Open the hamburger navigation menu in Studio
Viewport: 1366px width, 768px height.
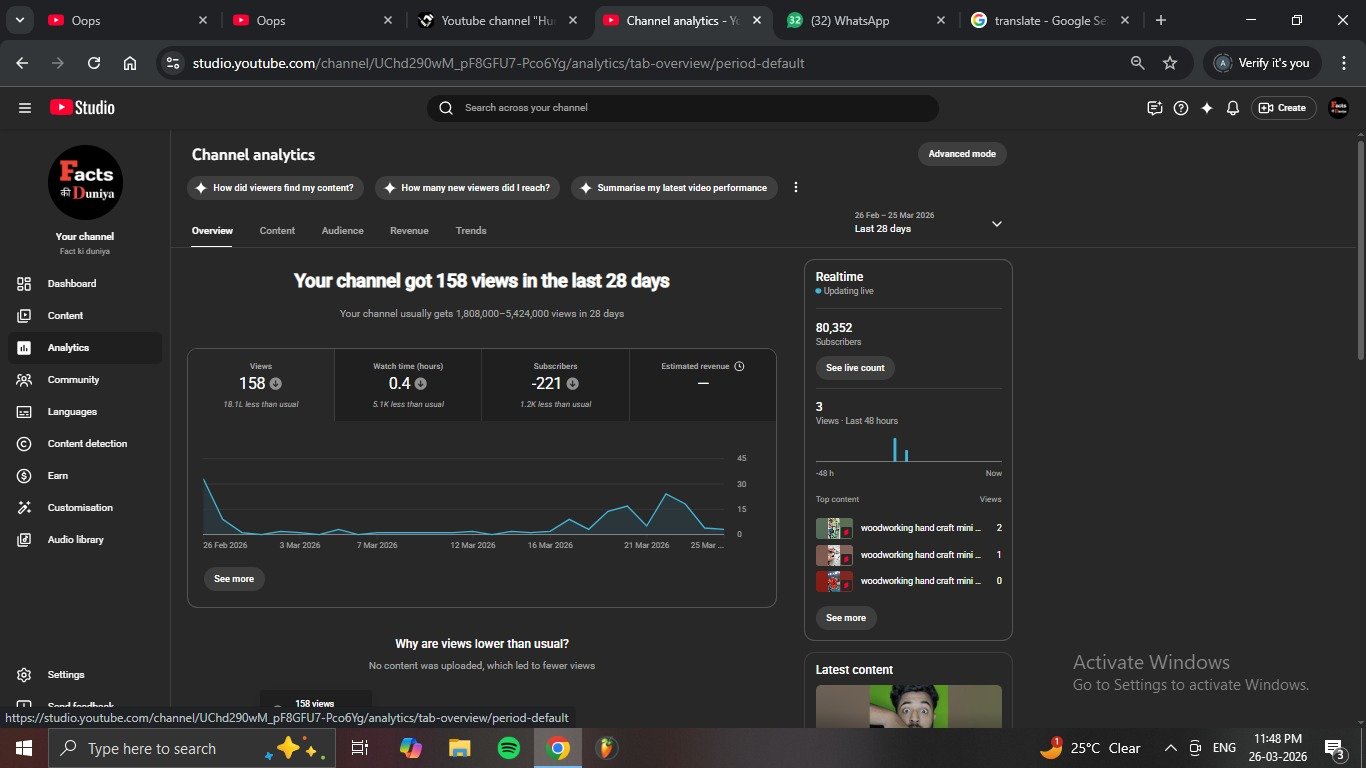25,108
